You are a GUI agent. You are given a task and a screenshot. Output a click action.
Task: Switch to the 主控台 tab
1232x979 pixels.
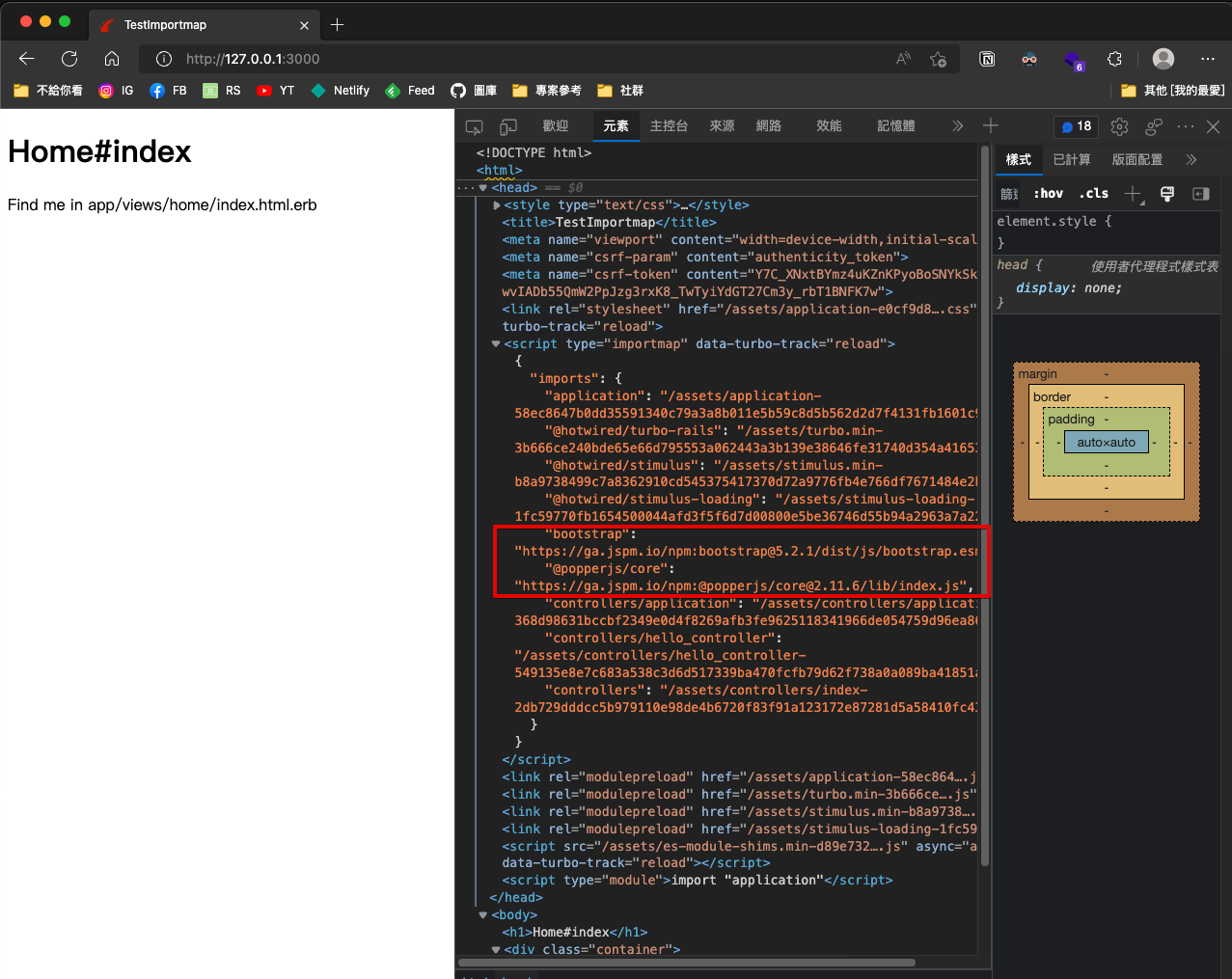pyautogui.click(x=670, y=126)
